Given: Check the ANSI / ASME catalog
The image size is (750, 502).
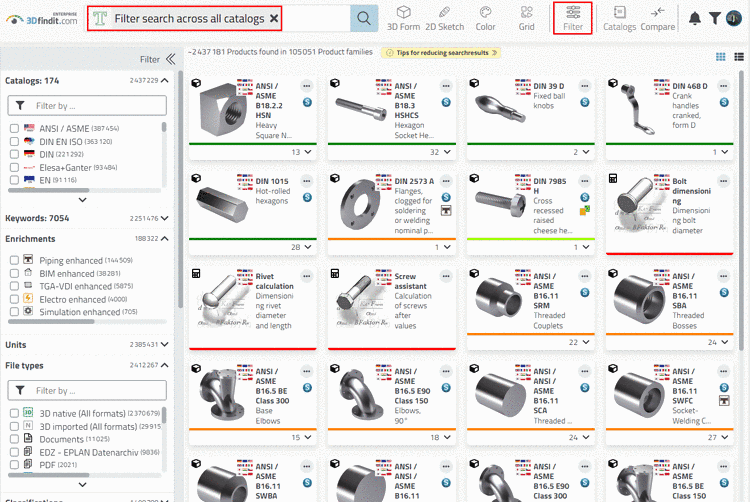Looking at the screenshot, I should (14, 129).
